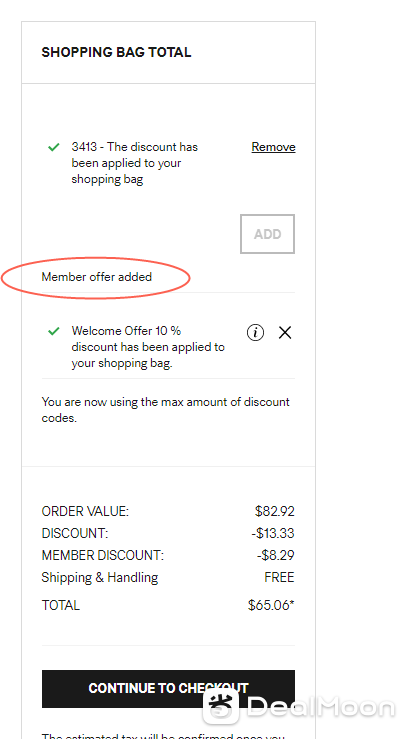Click the max amount of discount codes notice
Image resolution: width=415 pixels, height=739 pixels.
pyautogui.click(x=165, y=410)
